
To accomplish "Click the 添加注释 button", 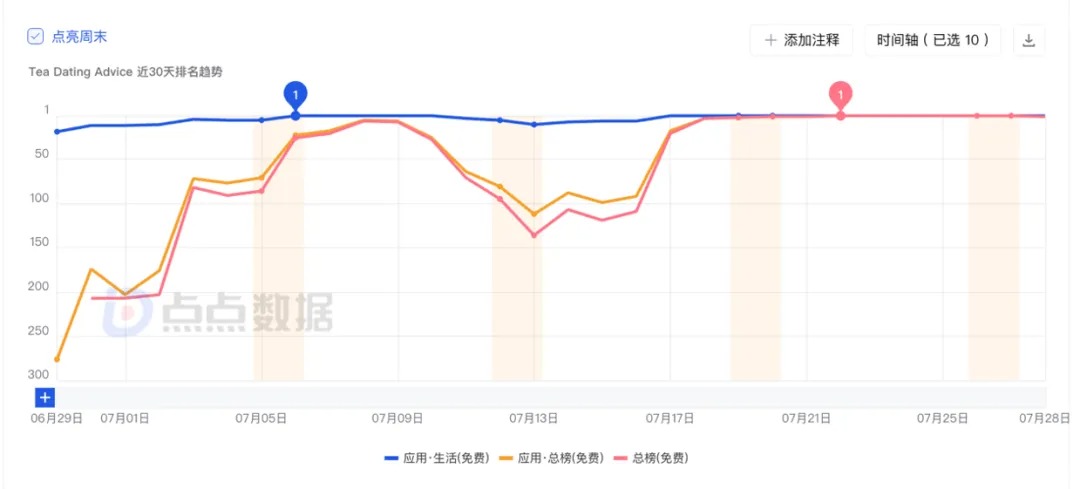I will 802,40.
